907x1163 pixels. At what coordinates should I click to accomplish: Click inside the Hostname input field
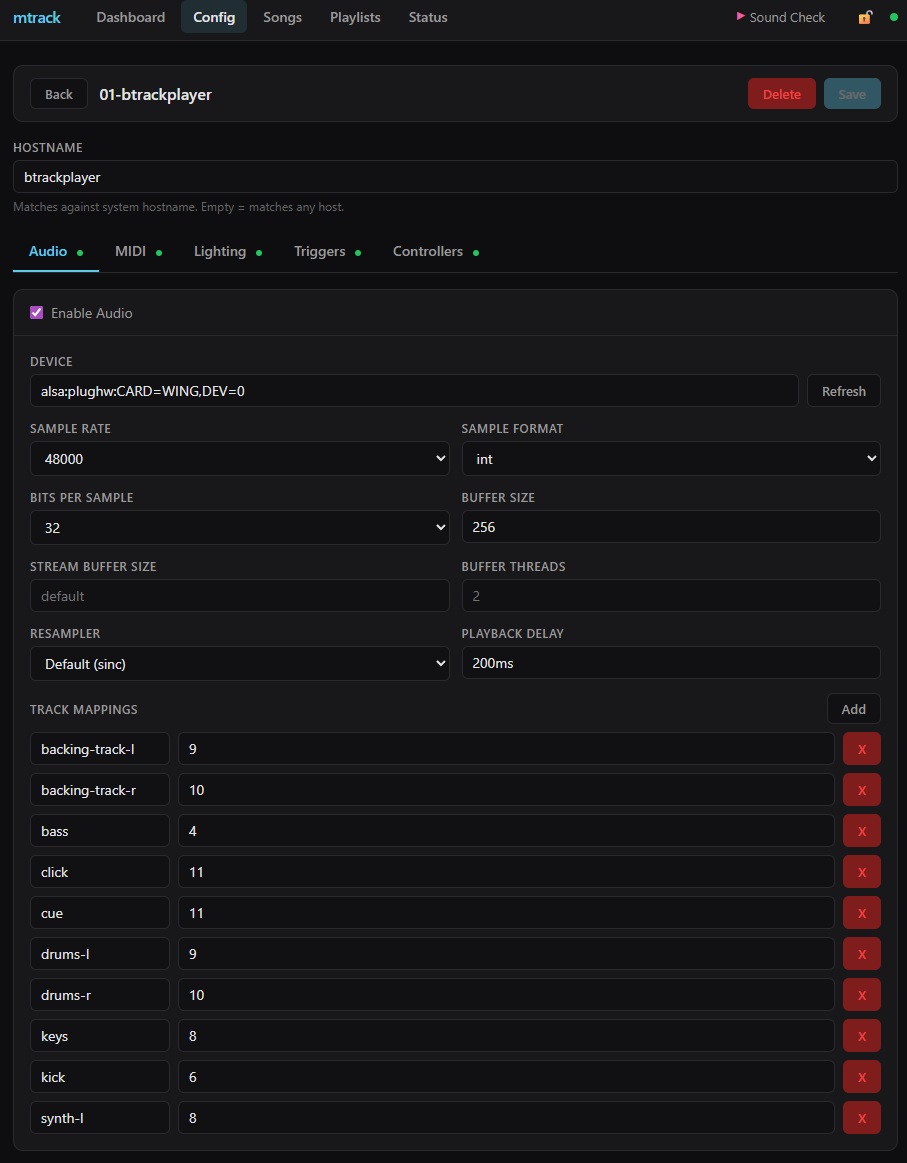453,176
